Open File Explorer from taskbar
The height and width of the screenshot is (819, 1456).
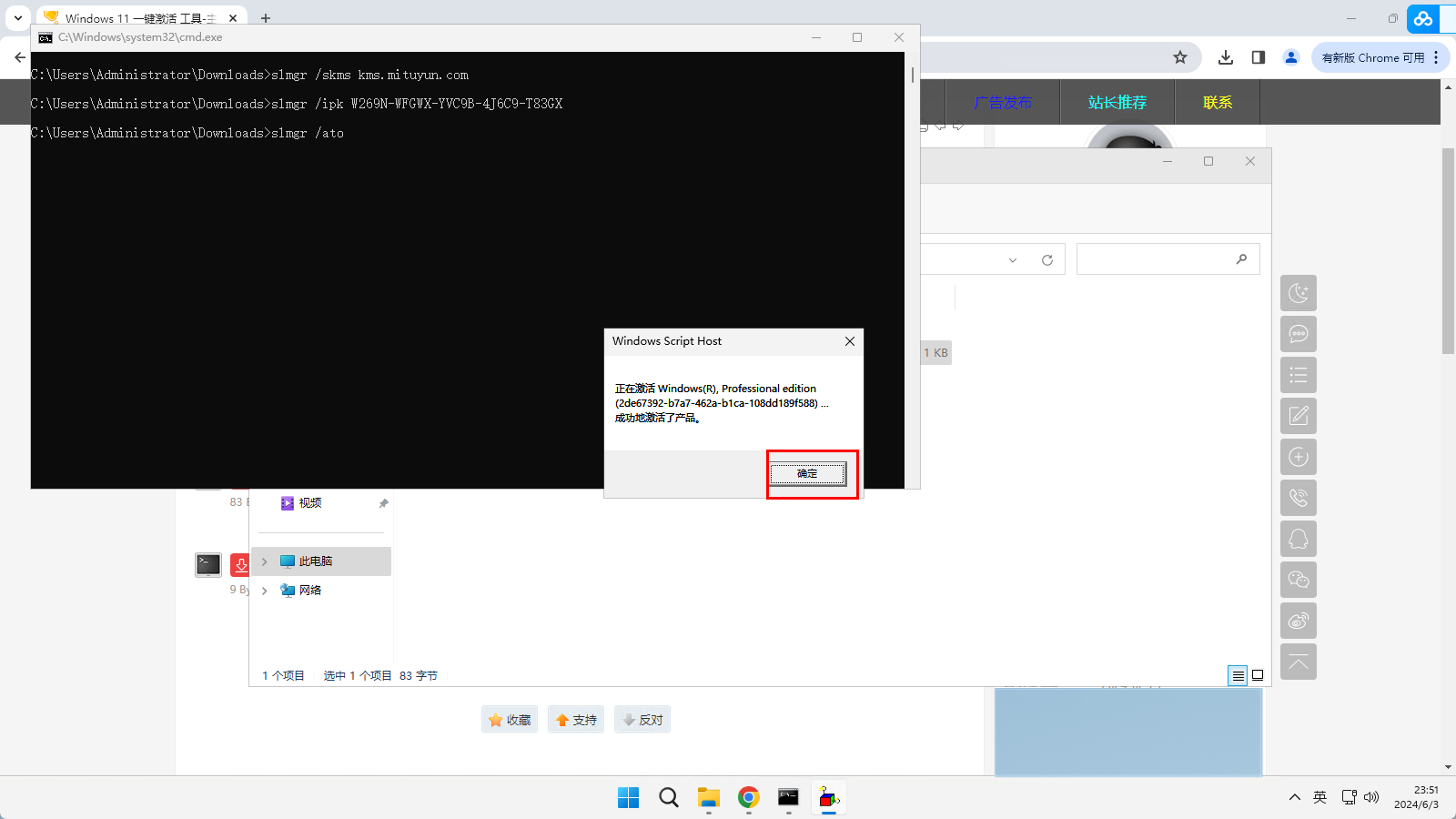pos(709,798)
